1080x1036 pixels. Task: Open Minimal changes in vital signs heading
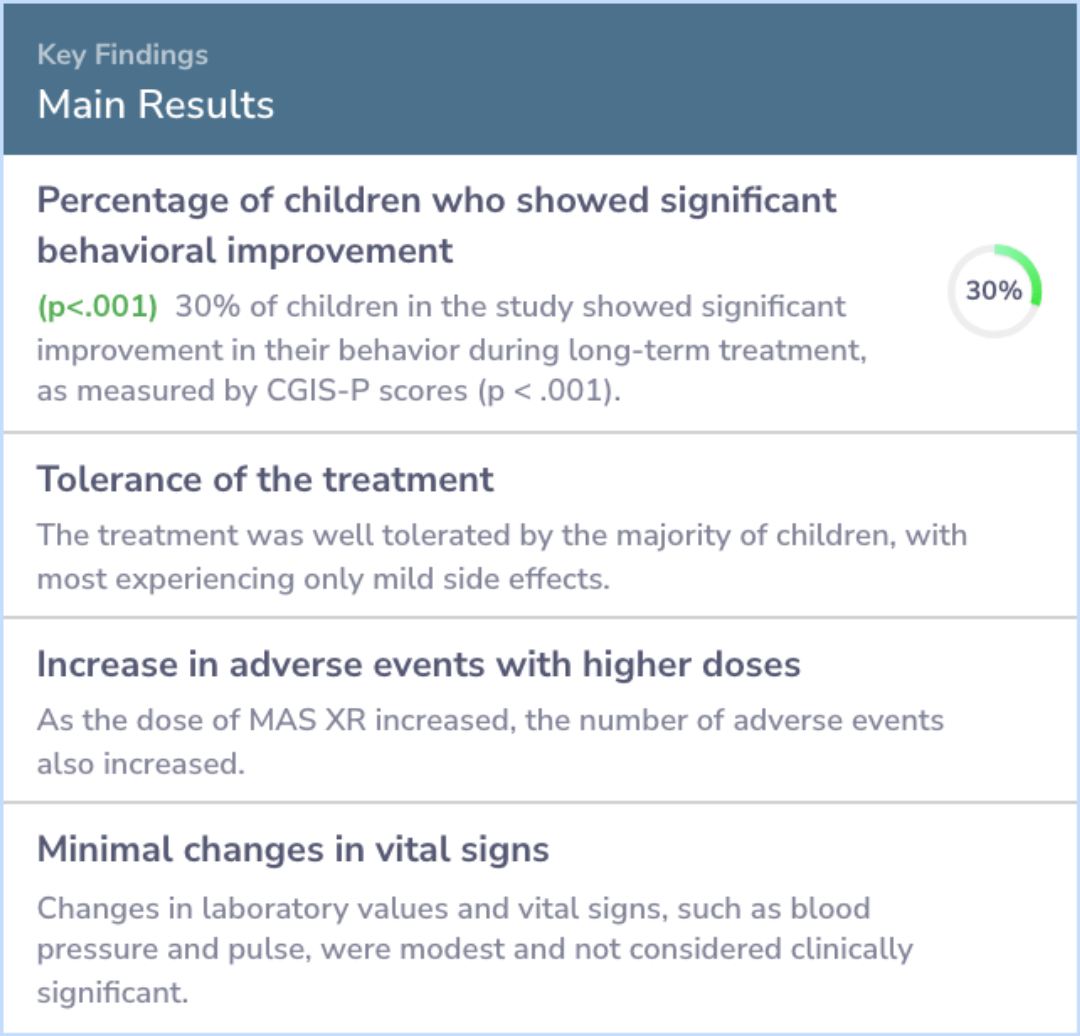293,849
